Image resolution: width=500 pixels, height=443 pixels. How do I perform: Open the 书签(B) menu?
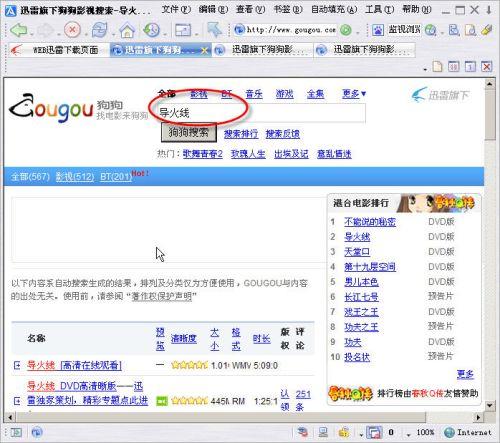(288, 9)
